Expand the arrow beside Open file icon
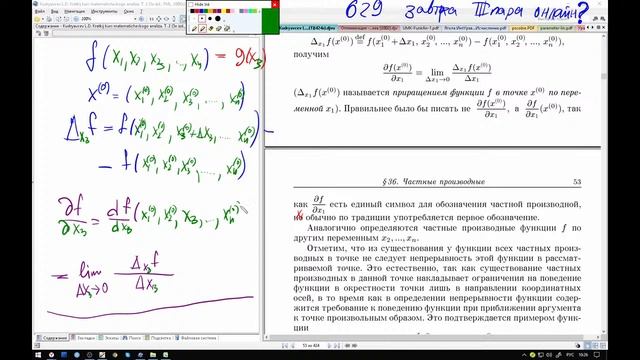 pyautogui.click(x=43, y=19)
